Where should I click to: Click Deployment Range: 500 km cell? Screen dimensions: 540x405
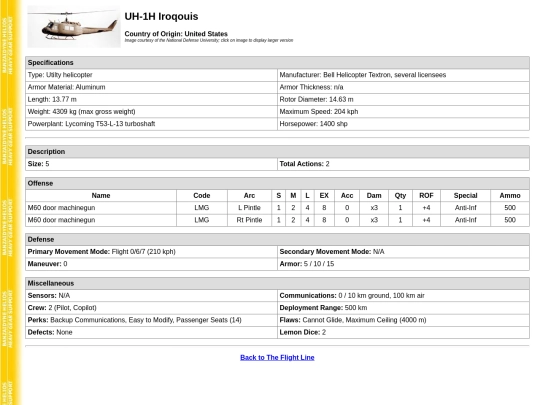[403, 308]
